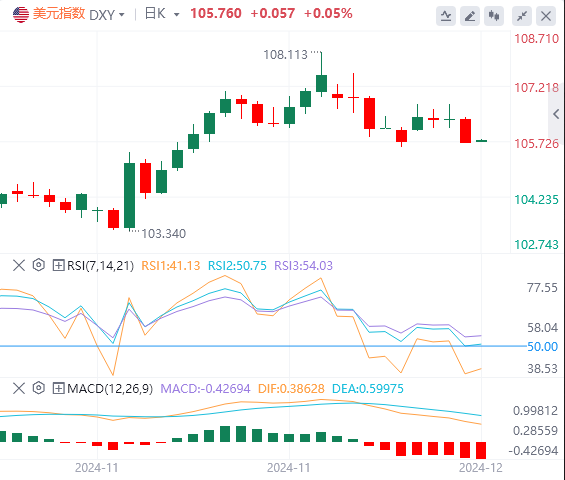Remove the MACD indicator panel
The image size is (565, 480).
point(19,388)
